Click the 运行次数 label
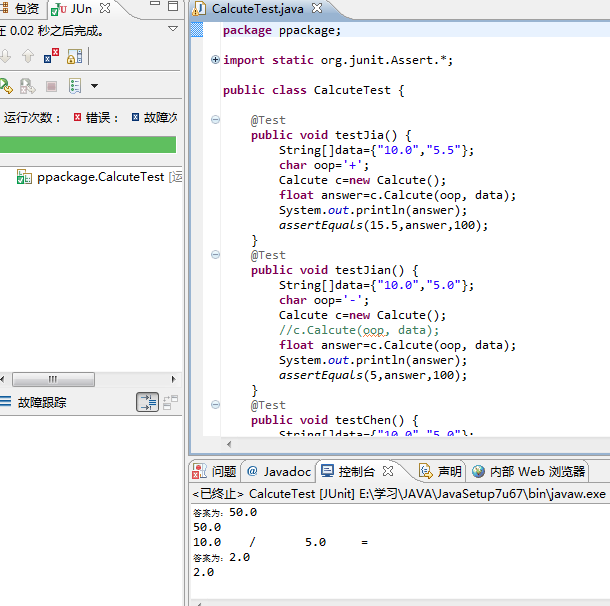This screenshot has height=606, width=610. pyautogui.click(x=32, y=117)
